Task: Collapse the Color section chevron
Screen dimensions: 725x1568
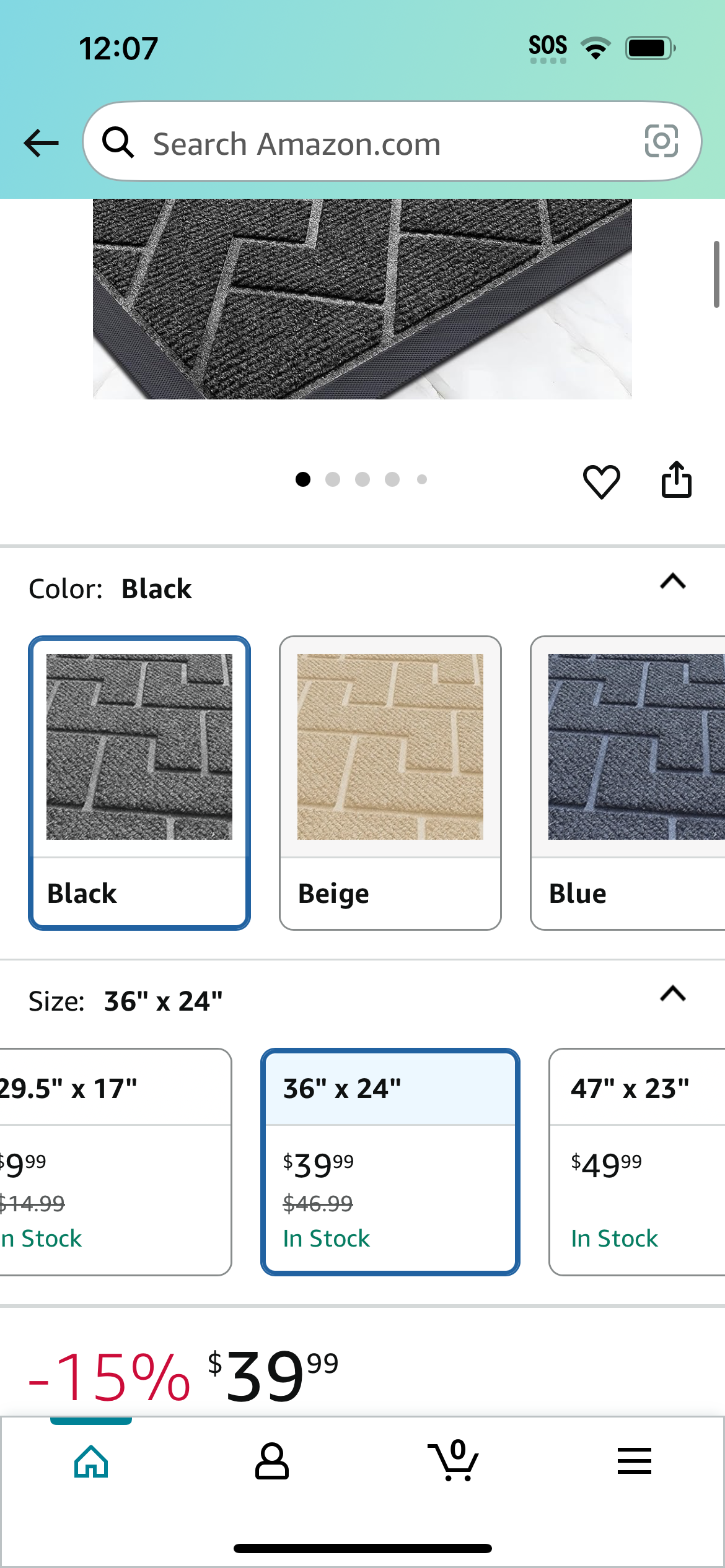Action: click(x=673, y=581)
